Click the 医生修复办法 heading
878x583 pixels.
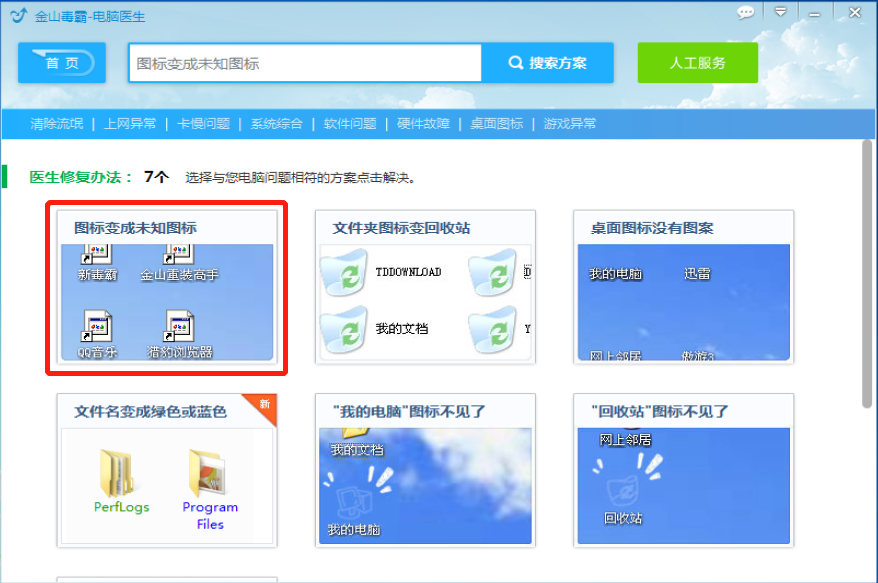tap(81, 177)
